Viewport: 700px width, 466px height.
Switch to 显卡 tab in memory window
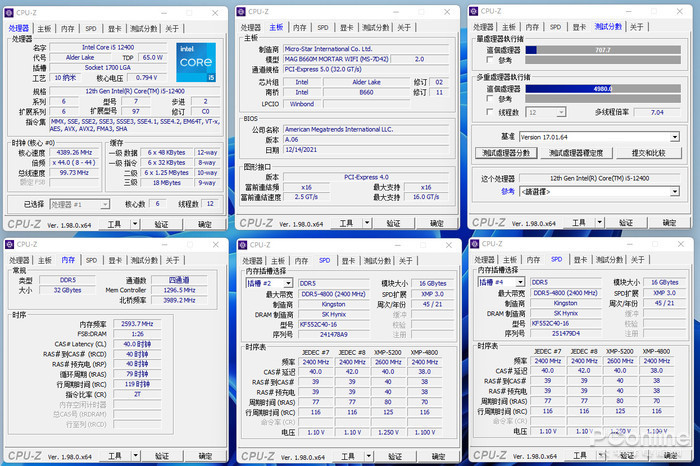point(115,260)
